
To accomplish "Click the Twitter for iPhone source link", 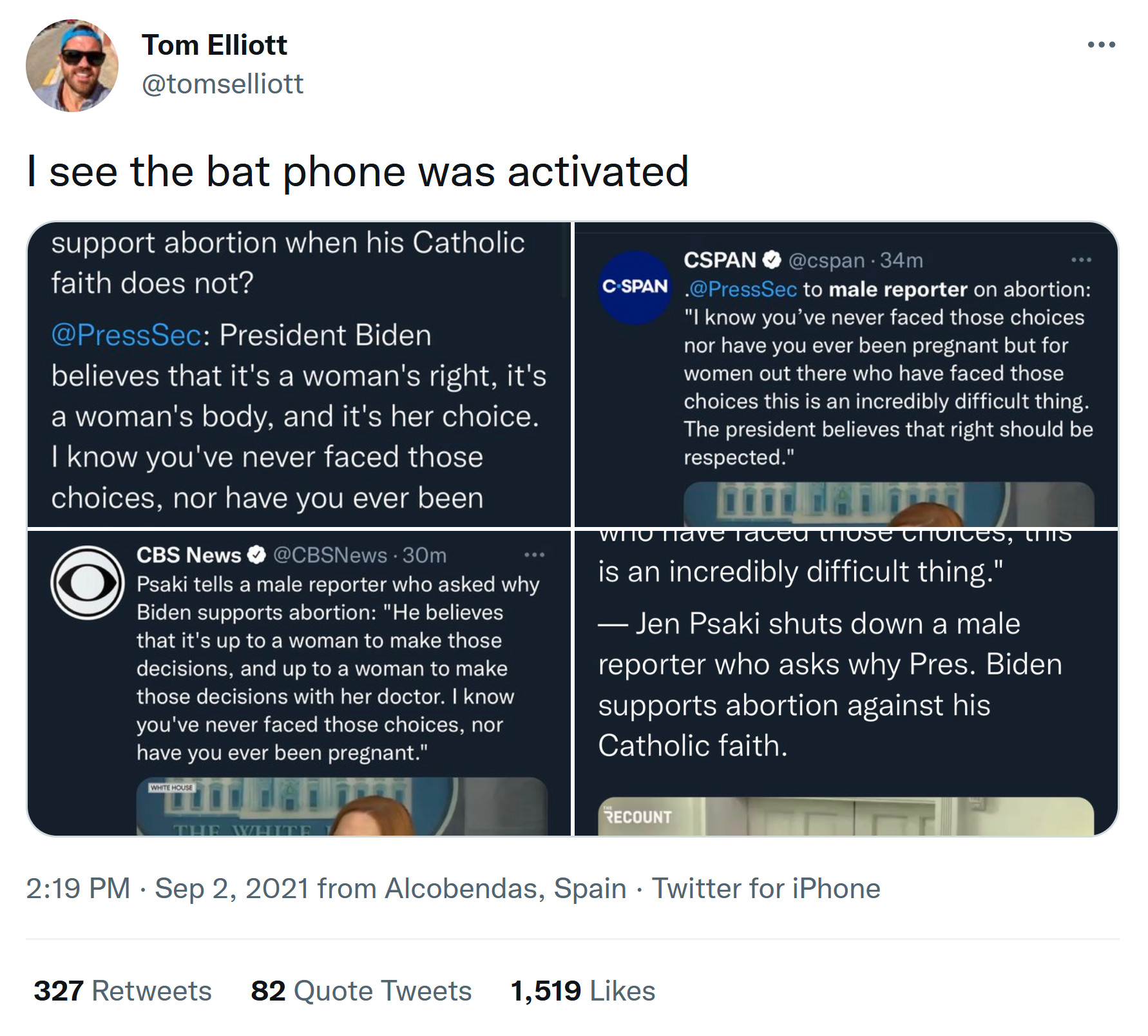I will point(765,888).
